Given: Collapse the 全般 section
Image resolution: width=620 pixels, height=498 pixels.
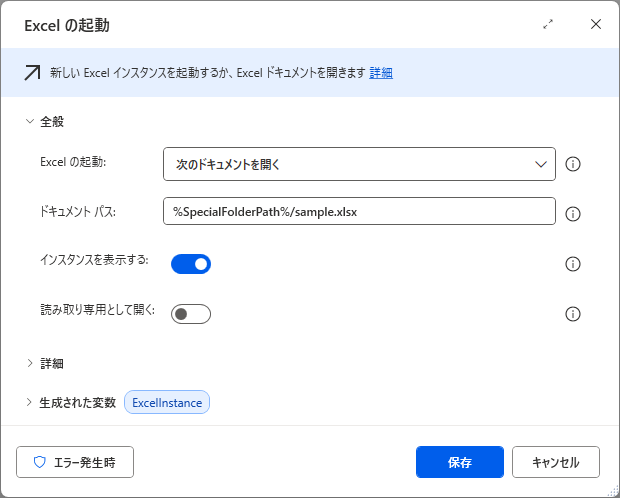Looking at the screenshot, I should 30,121.
